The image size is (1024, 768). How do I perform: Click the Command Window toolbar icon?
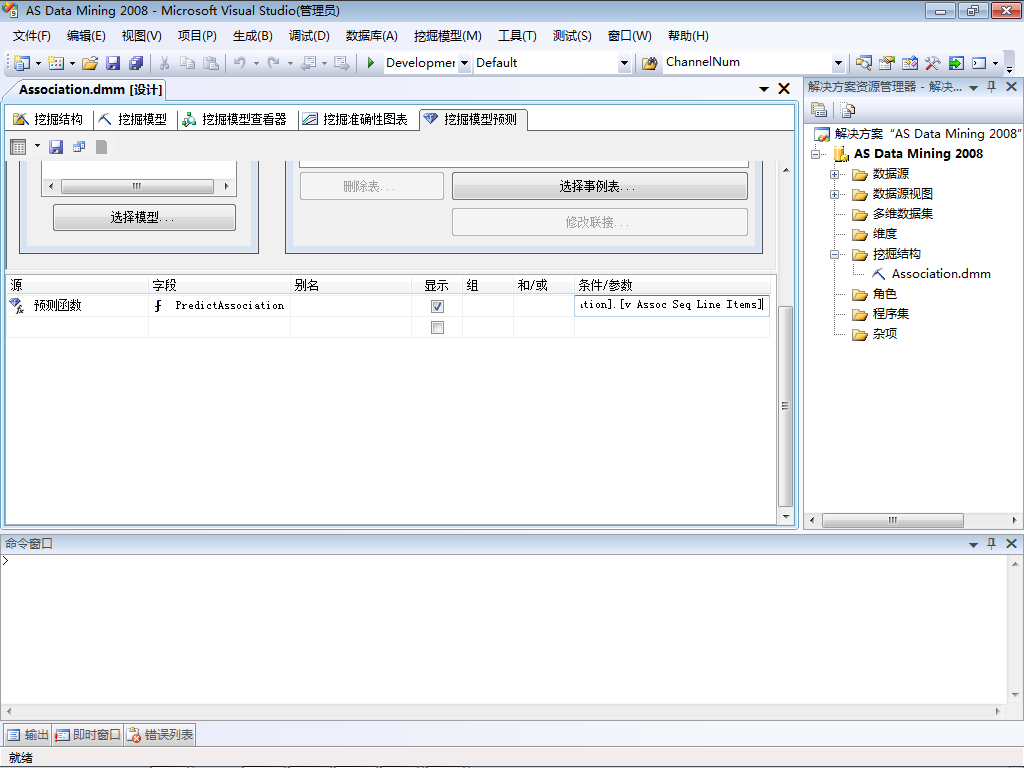click(979, 63)
